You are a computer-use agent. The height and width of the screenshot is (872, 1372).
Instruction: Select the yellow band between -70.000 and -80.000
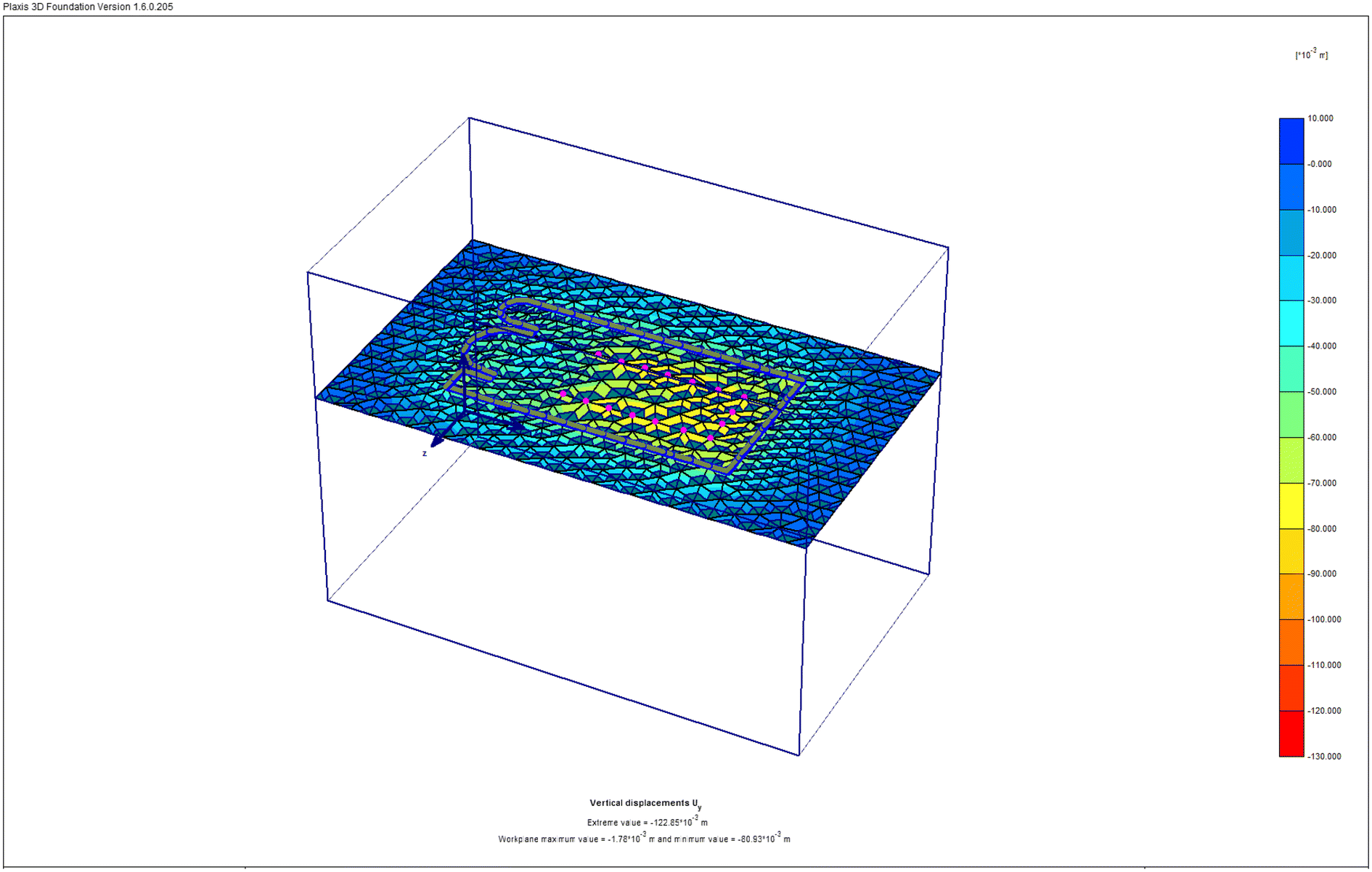pyautogui.click(x=1291, y=506)
